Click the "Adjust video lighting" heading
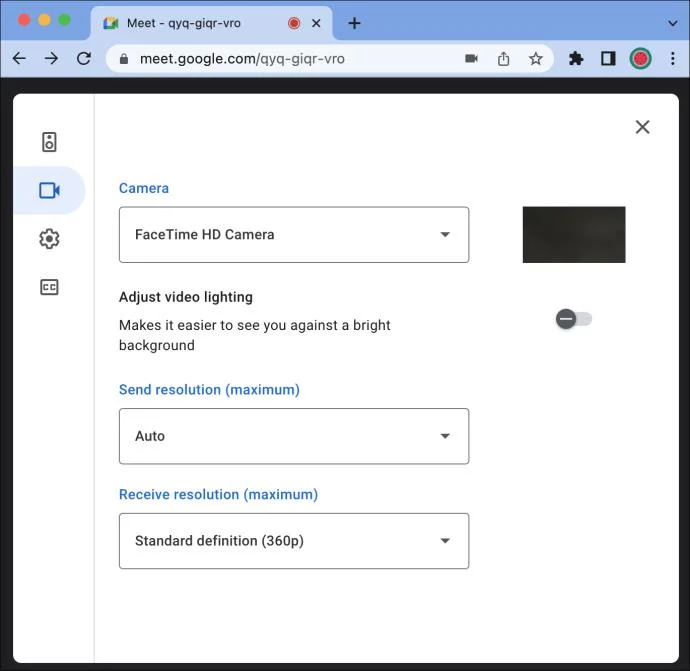 pyautogui.click(x=186, y=297)
